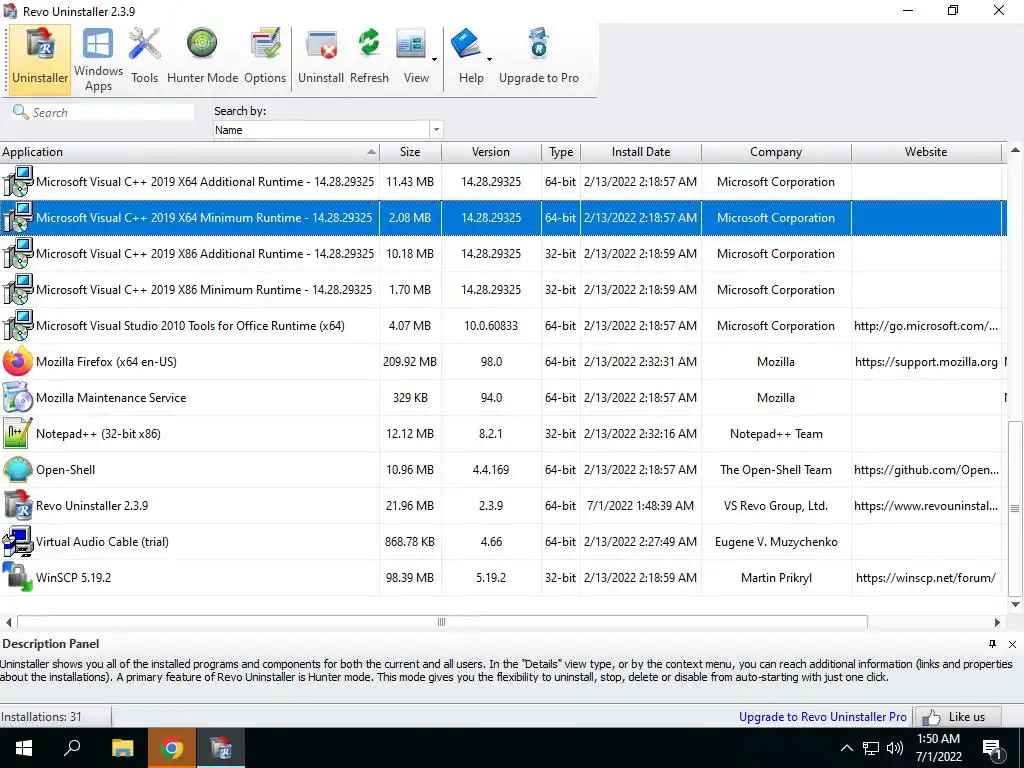This screenshot has height=768, width=1024.
Task: Open the Windows Apps section
Action: coord(98,59)
